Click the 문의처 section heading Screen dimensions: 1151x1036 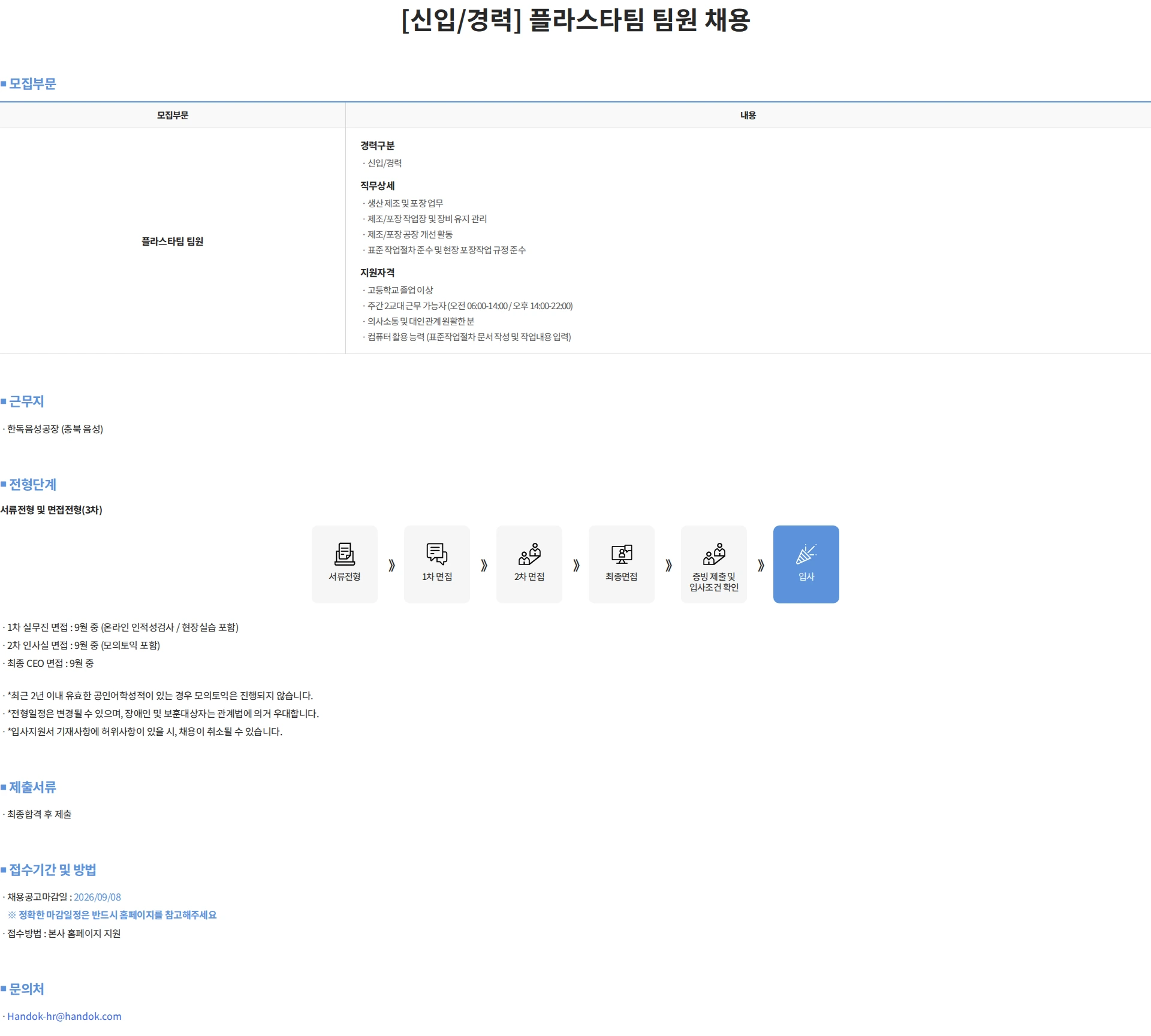tap(26, 989)
